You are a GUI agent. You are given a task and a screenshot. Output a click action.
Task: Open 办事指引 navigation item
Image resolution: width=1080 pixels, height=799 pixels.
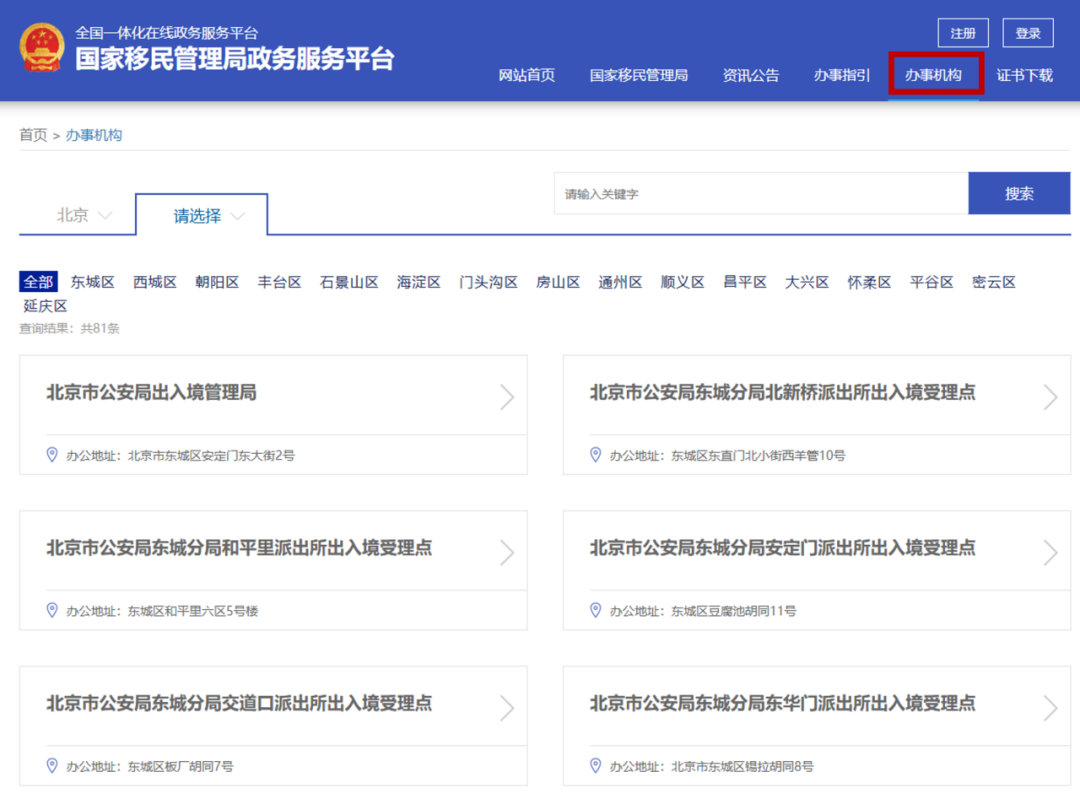click(842, 75)
